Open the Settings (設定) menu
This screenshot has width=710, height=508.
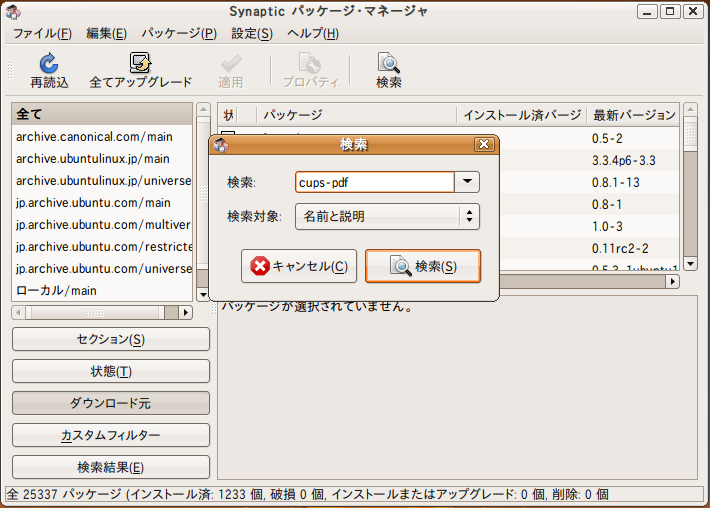point(251,33)
